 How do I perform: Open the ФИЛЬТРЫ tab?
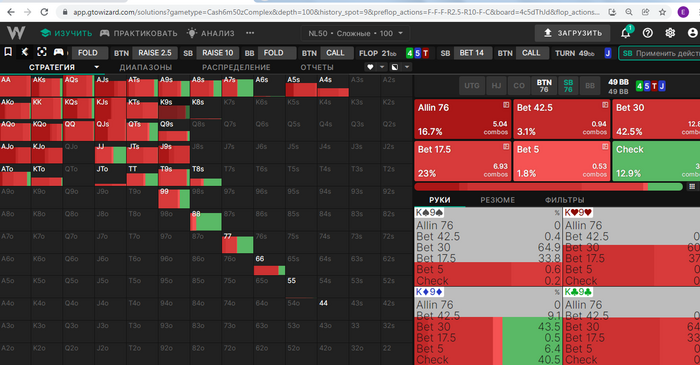click(x=564, y=200)
